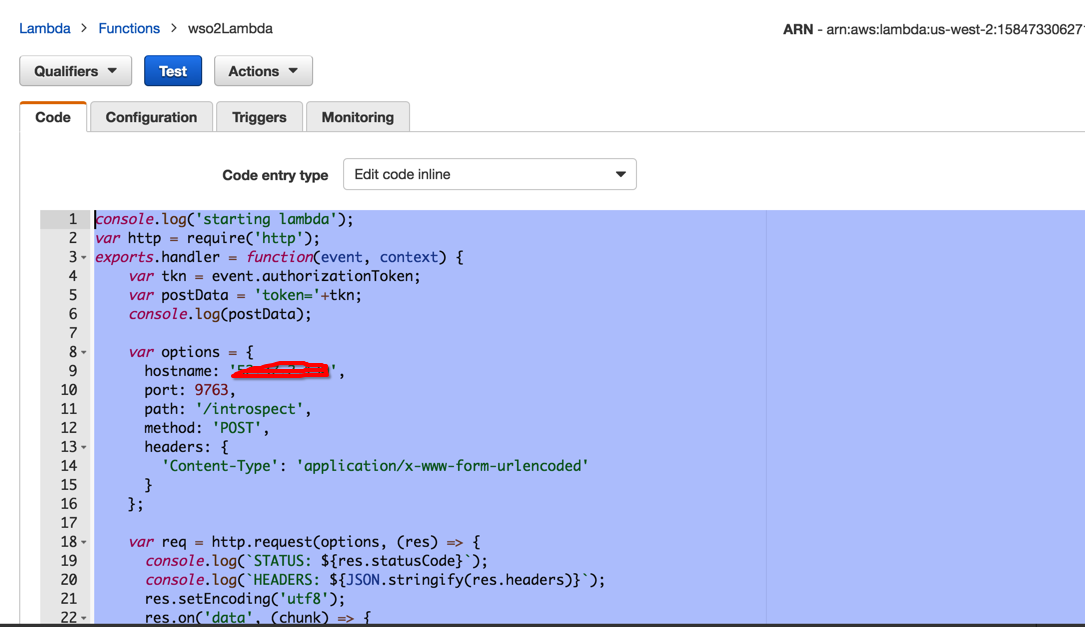1085x627 pixels.
Task: Select the Code tab
Action: (53, 117)
